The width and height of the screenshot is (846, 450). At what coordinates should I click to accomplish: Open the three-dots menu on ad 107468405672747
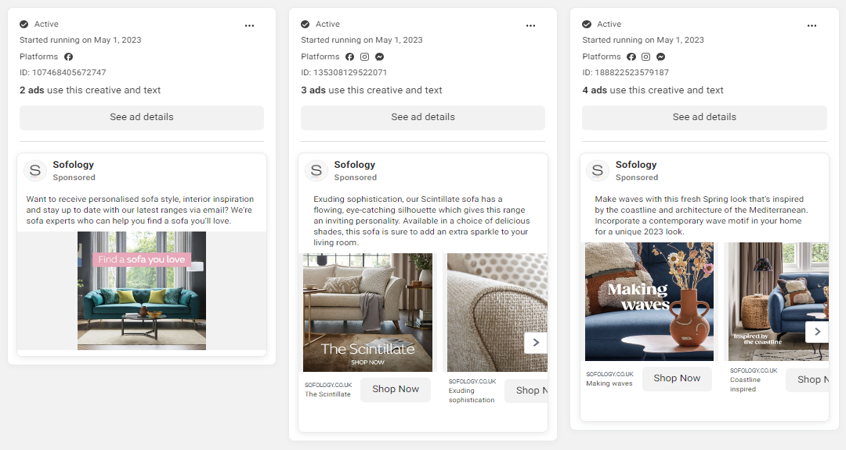[x=249, y=25]
